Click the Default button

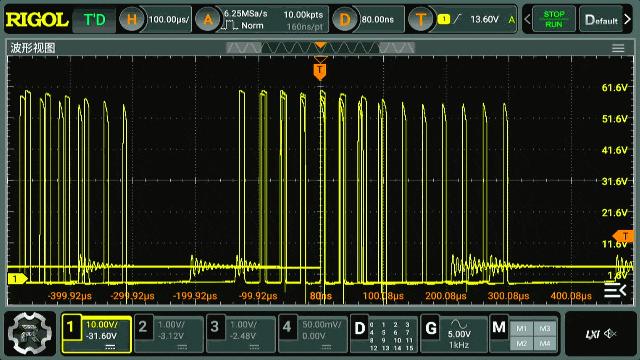(x=601, y=19)
